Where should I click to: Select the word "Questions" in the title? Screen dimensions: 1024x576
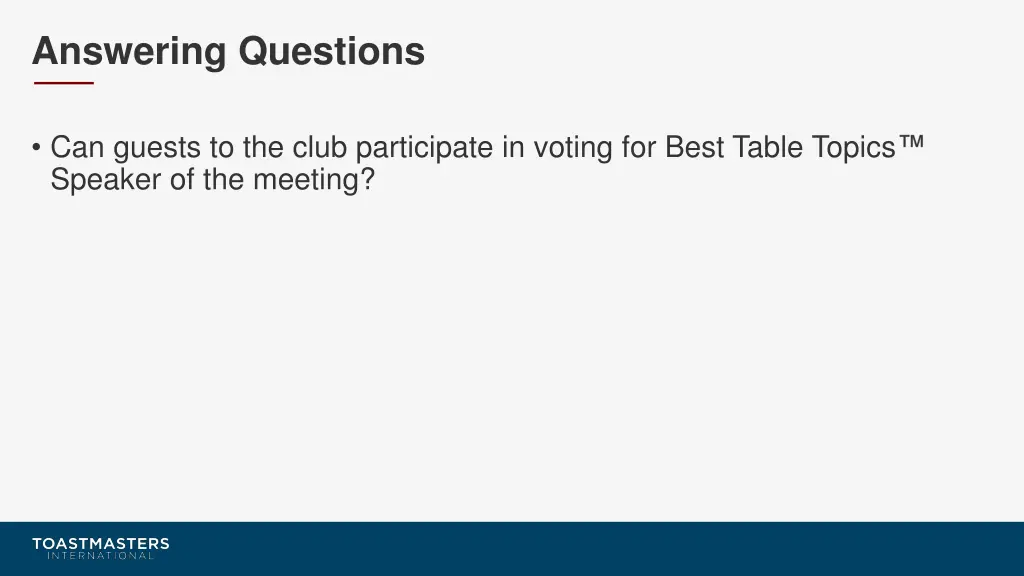[332, 52]
